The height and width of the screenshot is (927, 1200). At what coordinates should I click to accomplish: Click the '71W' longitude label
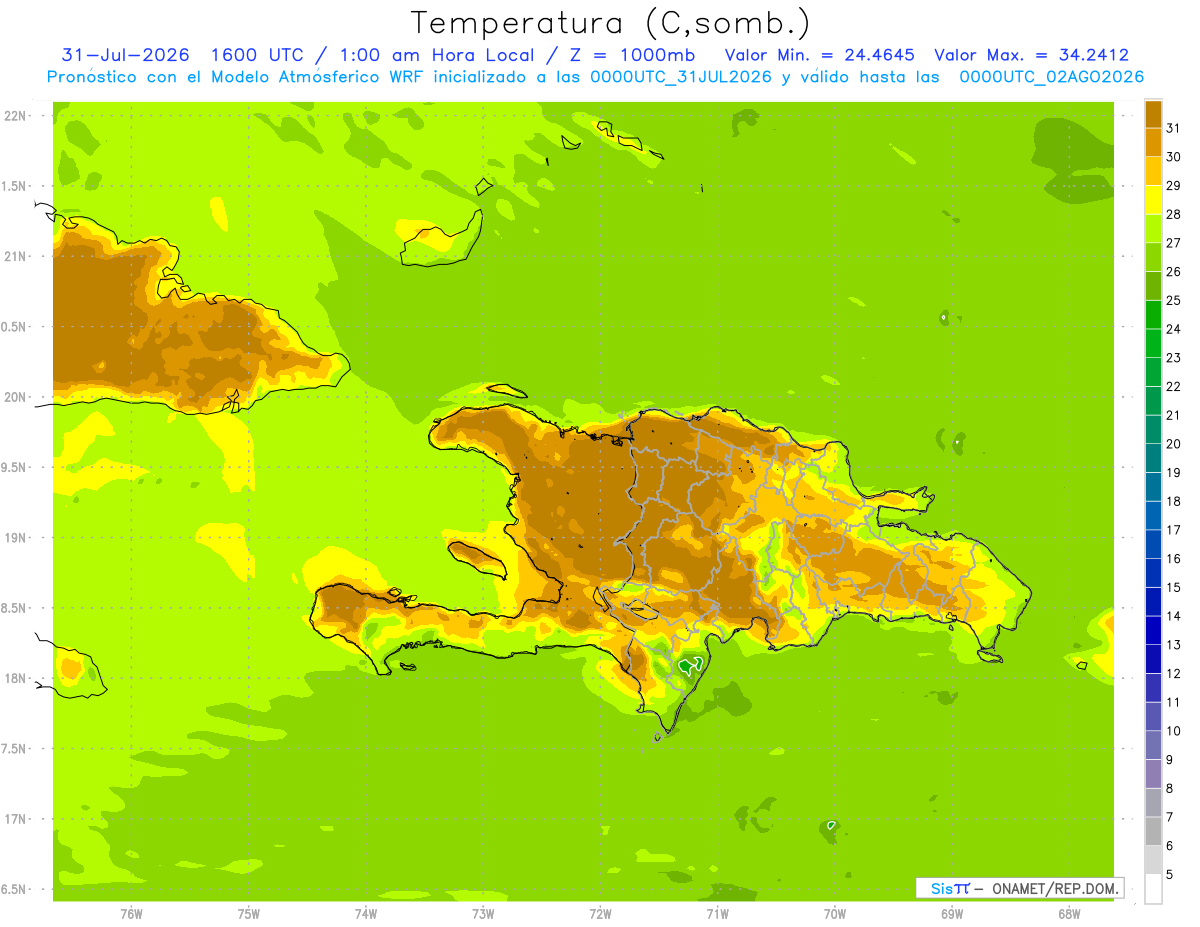[717, 915]
